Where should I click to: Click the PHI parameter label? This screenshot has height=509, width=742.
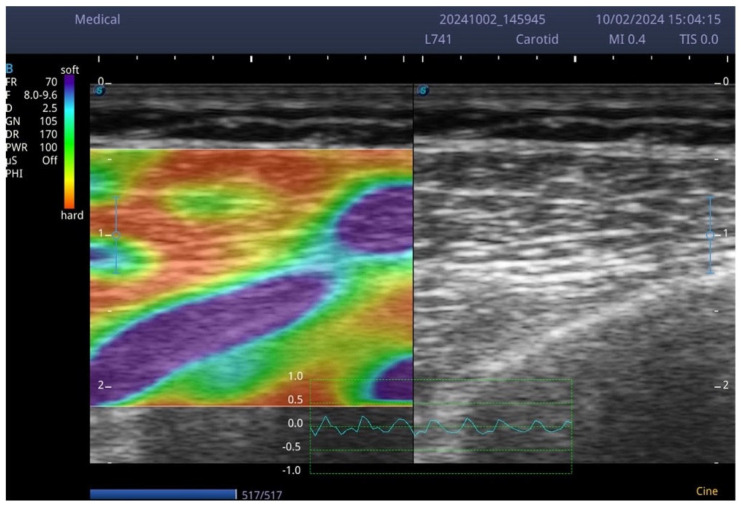pyautogui.click(x=14, y=174)
